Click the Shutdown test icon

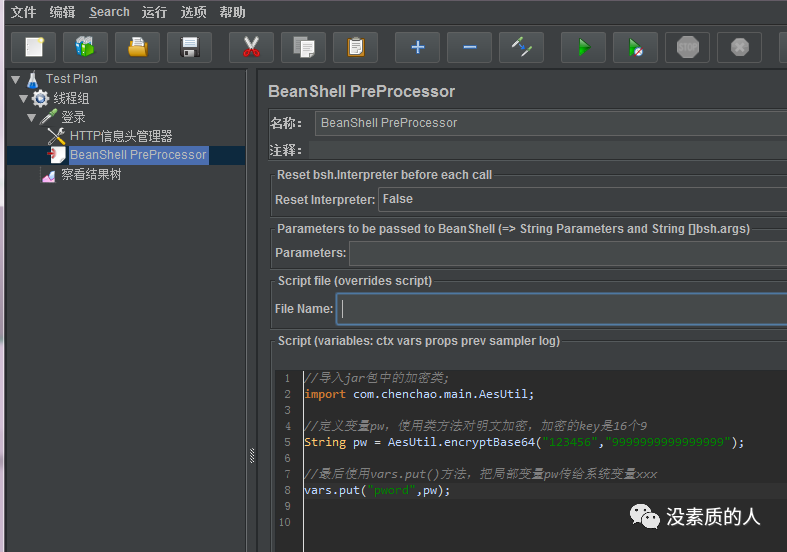[740, 48]
